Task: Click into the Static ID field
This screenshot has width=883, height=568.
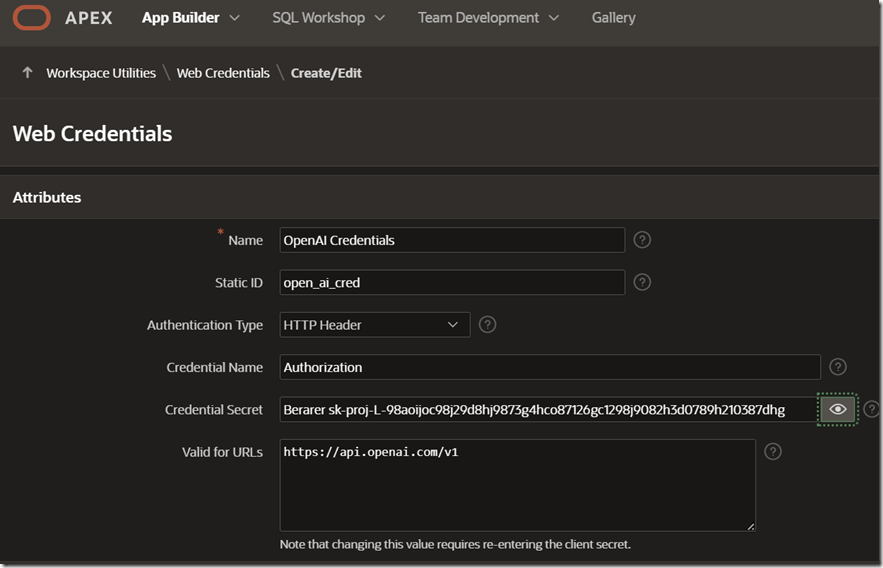Action: (452, 282)
